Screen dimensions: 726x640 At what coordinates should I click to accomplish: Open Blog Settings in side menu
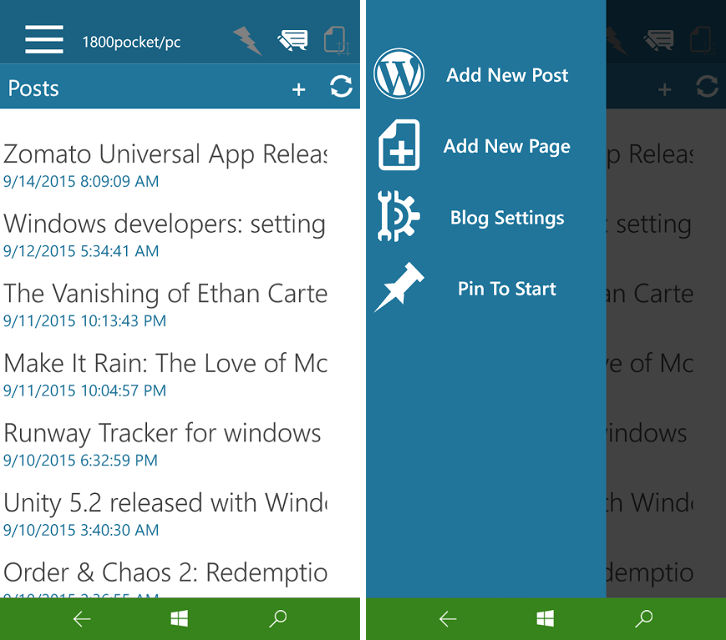pyautogui.click(x=507, y=218)
